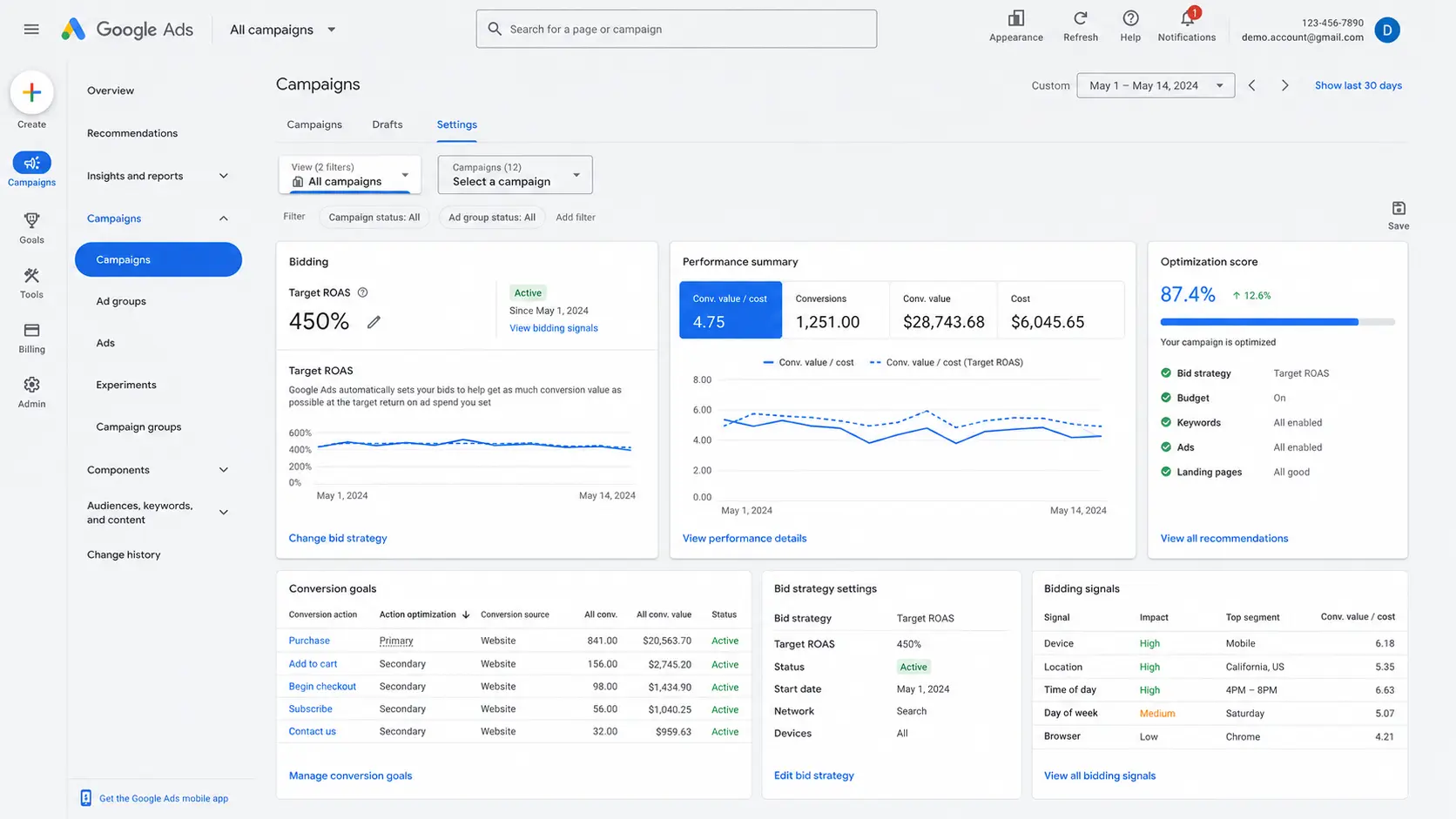1456x819 pixels.
Task: Open the All campaigns account dropdown
Action: pyautogui.click(x=283, y=30)
